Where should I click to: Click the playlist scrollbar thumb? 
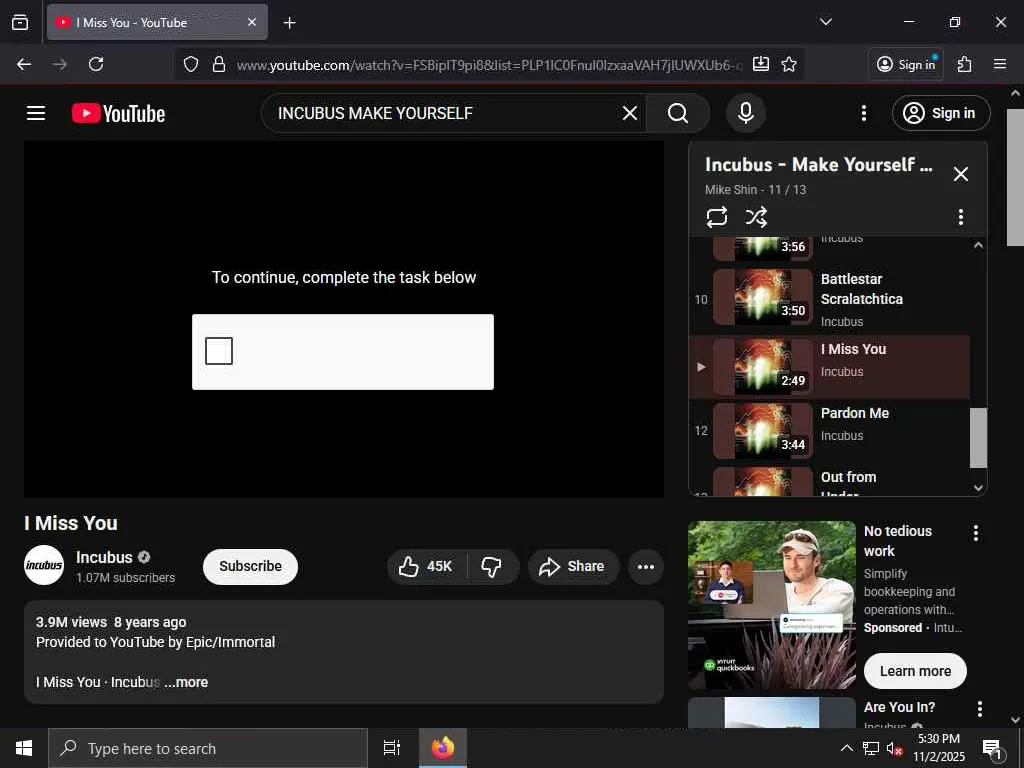click(978, 438)
